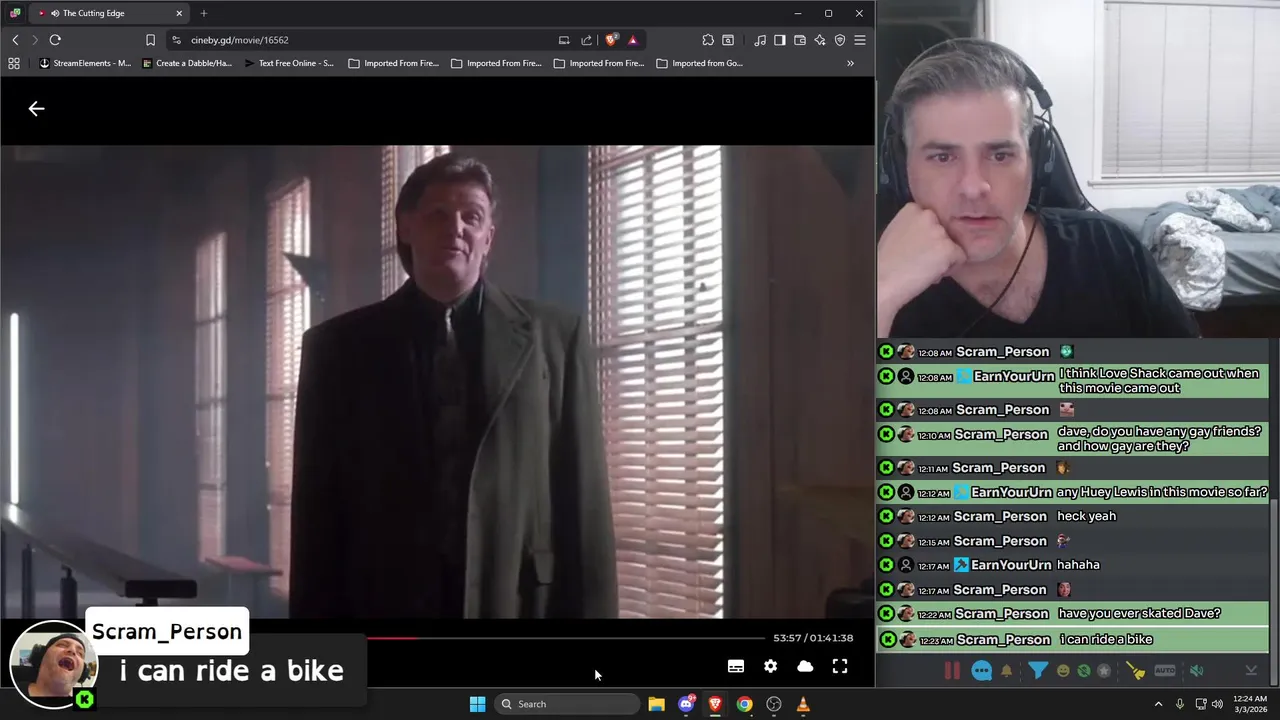Jump to the latest chat with down arrow
Viewport: 1280px width, 720px height.
point(1251,671)
